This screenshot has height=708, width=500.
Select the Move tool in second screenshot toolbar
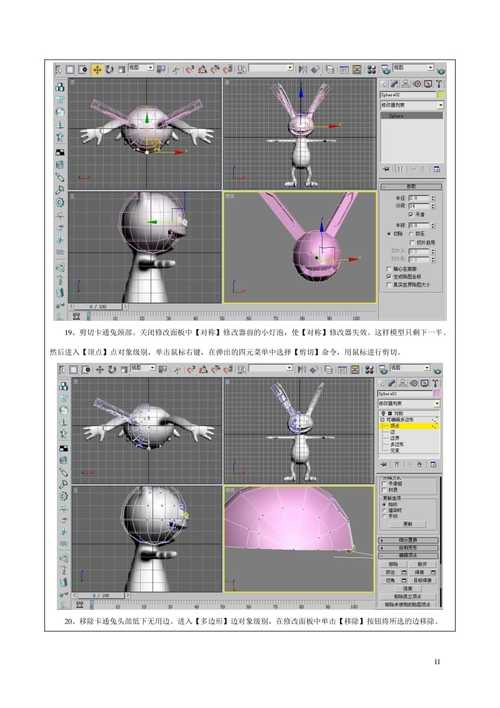click(100, 370)
